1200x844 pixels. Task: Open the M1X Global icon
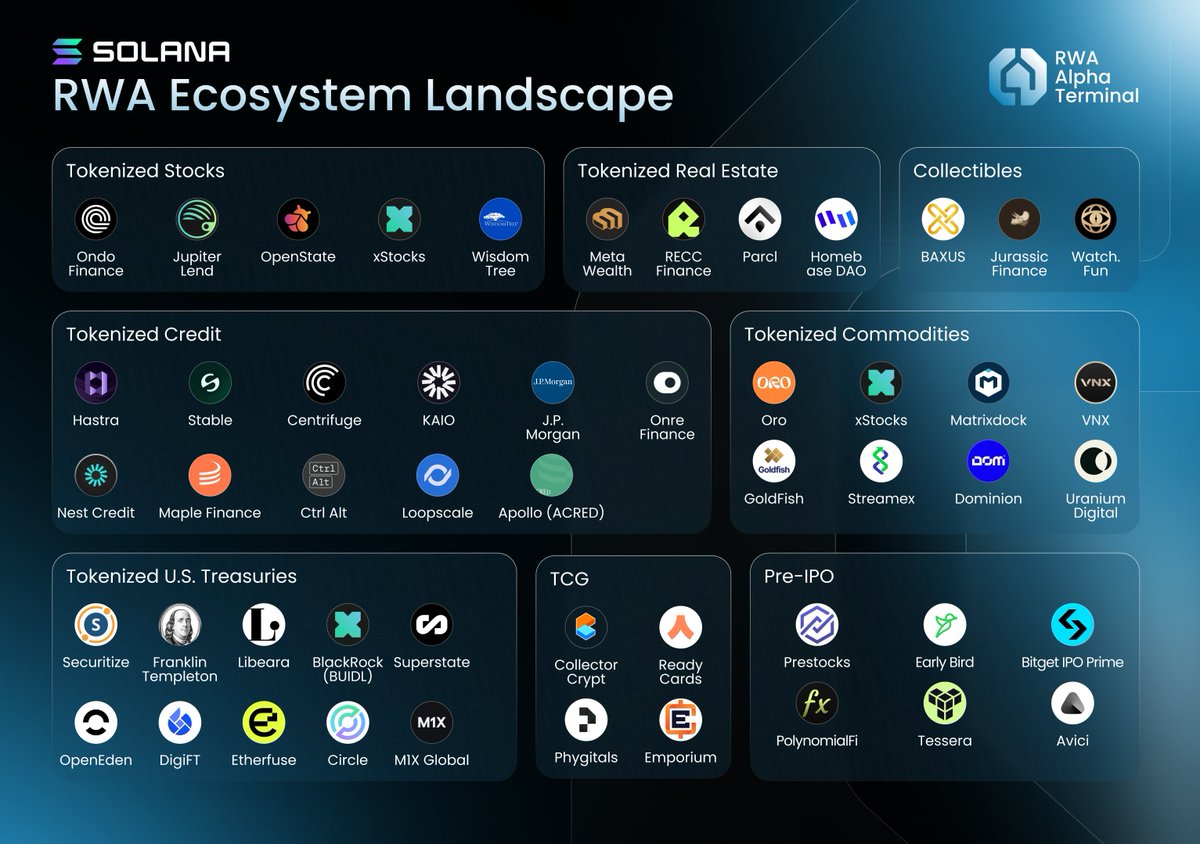point(432,722)
